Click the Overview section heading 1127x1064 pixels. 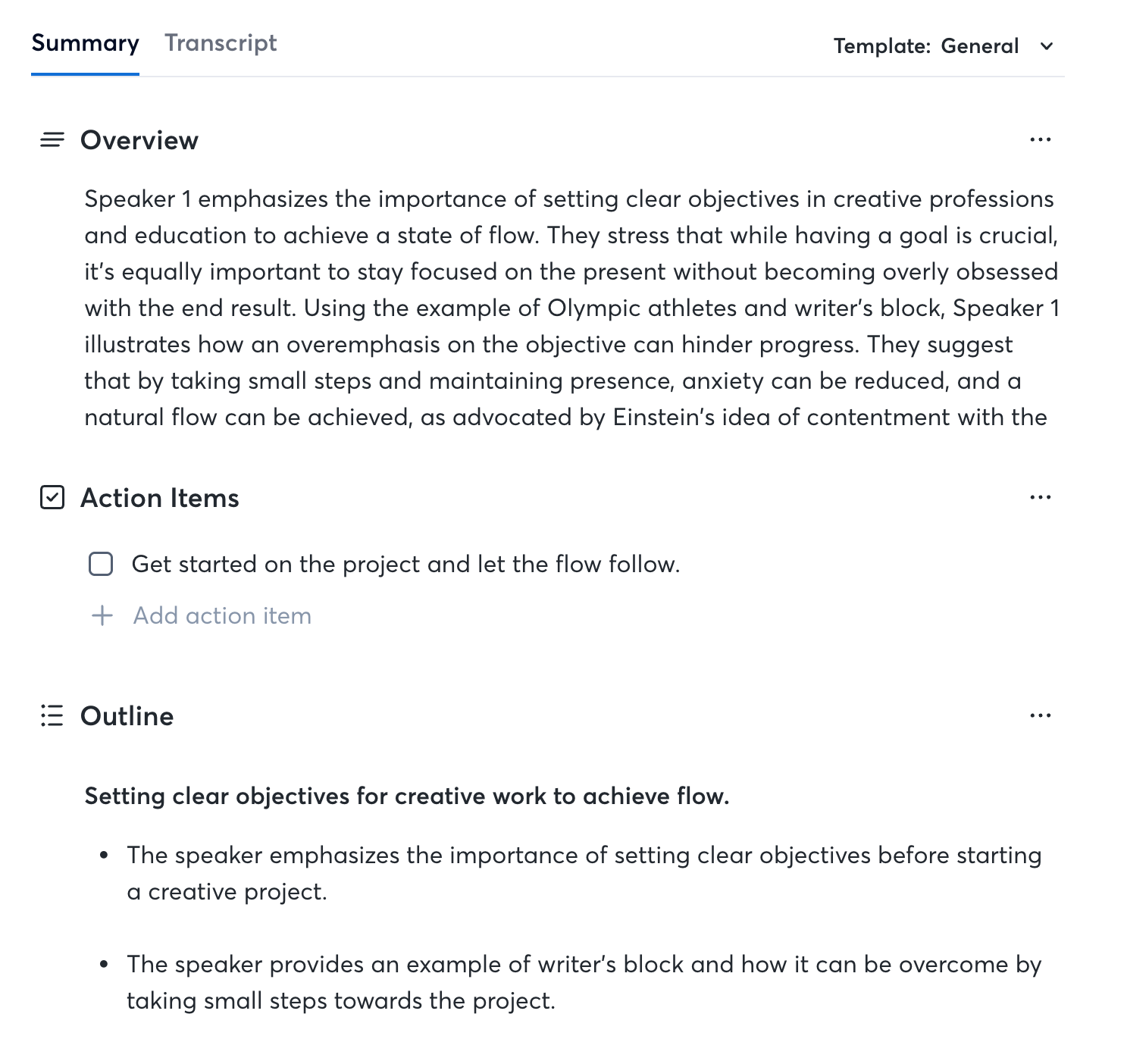pos(139,140)
